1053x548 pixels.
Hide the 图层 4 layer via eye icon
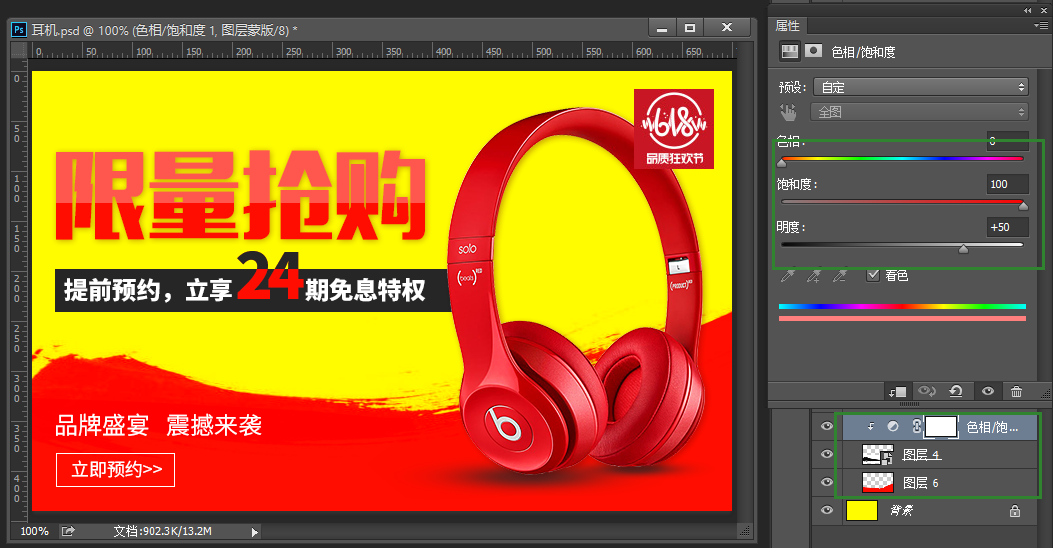826,455
